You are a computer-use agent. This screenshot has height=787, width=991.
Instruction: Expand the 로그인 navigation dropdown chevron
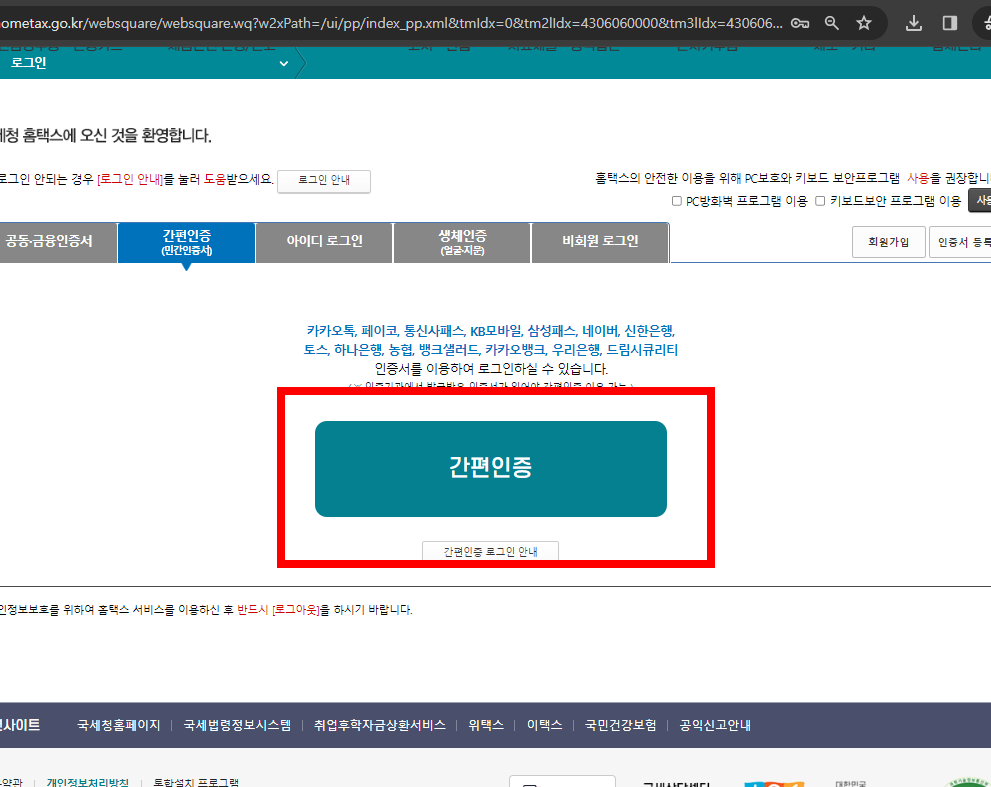[283, 62]
